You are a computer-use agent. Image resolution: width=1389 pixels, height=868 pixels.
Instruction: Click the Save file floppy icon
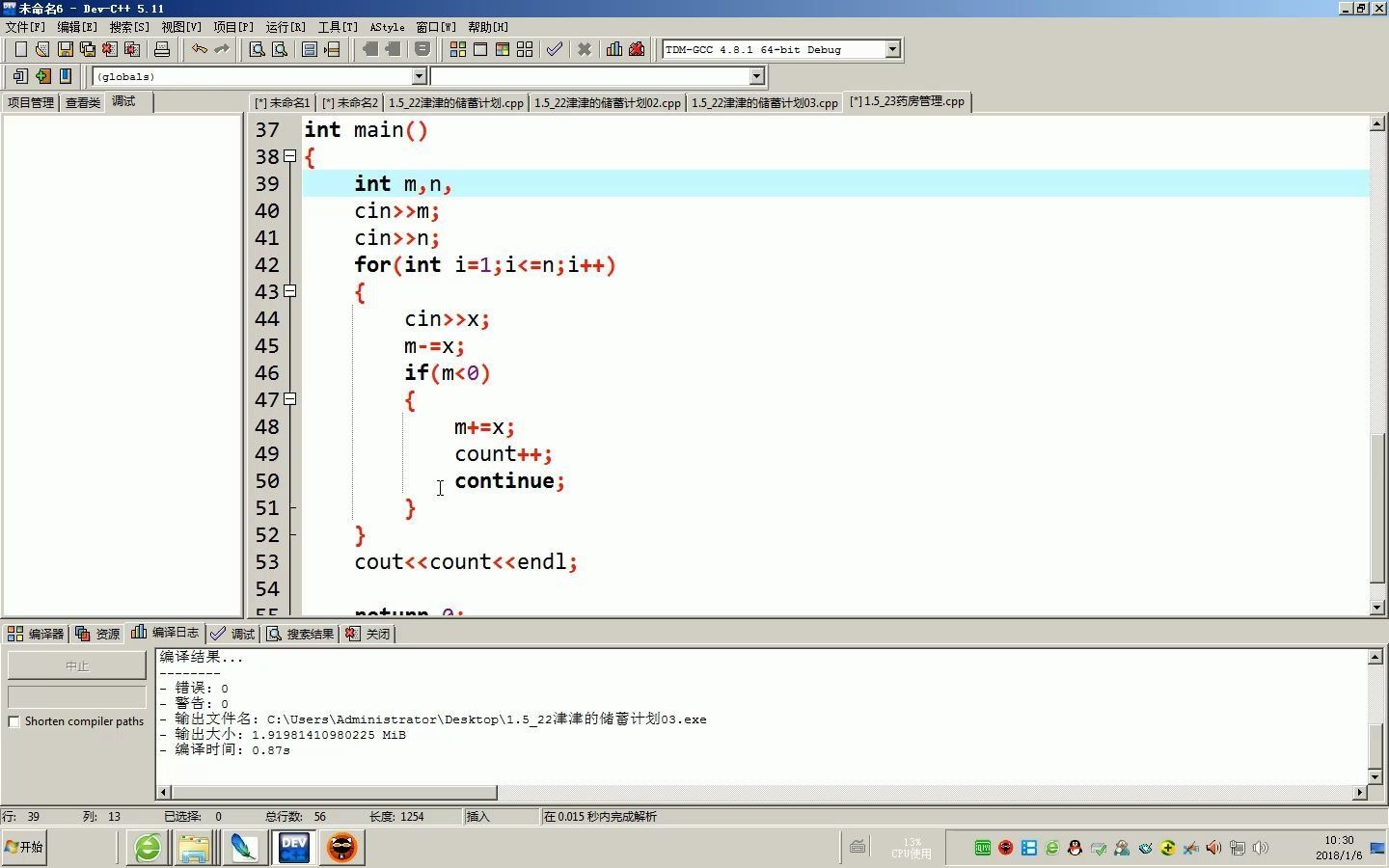click(x=66, y=49)
